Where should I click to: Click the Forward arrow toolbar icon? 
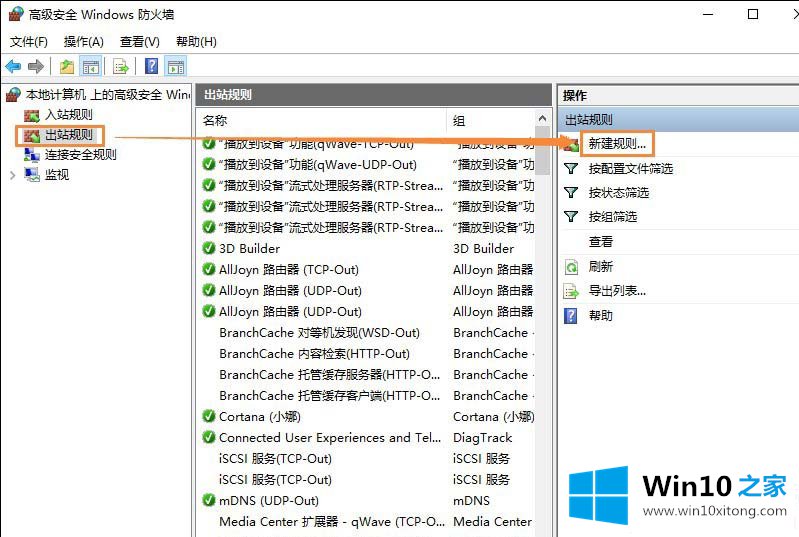click(x=36, y=66)
